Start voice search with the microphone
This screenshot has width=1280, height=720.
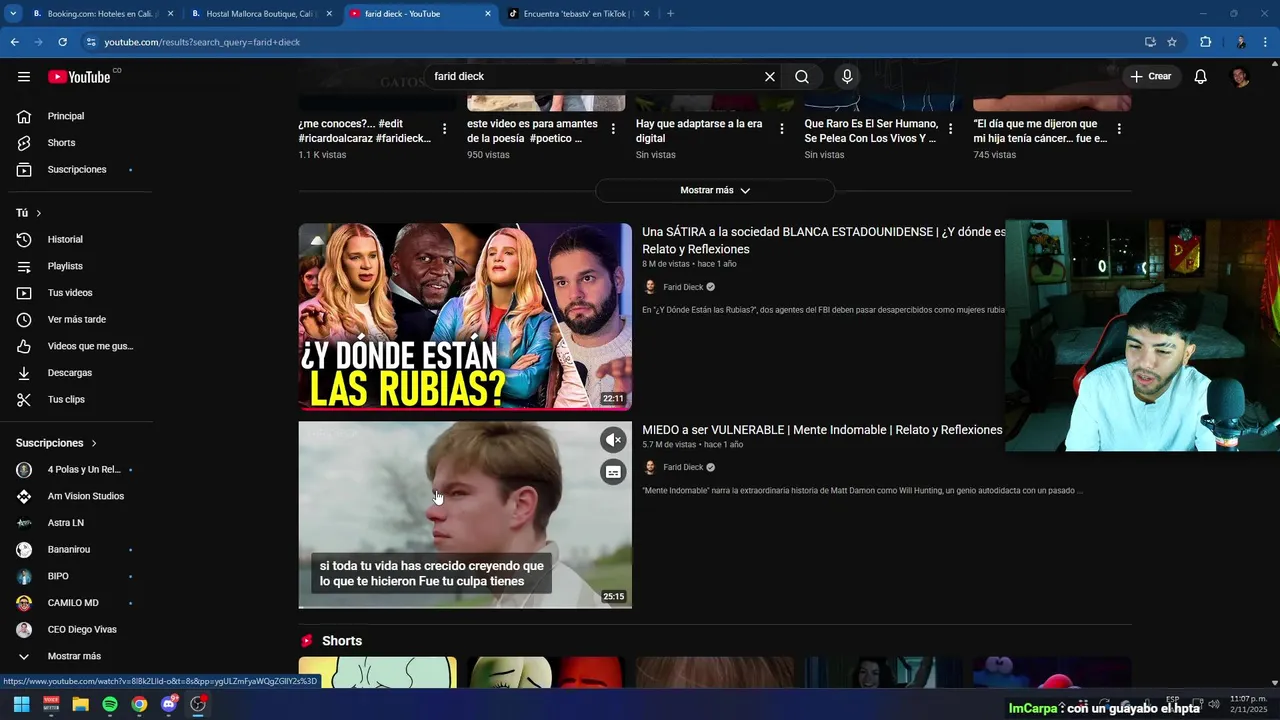[847, 77]
